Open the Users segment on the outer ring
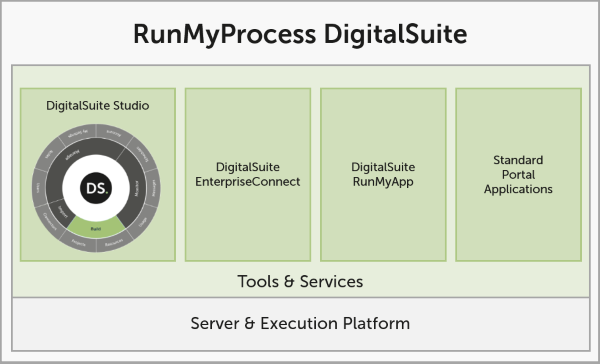The height and width of the screenshot is (364, 600). click(39, 188)
